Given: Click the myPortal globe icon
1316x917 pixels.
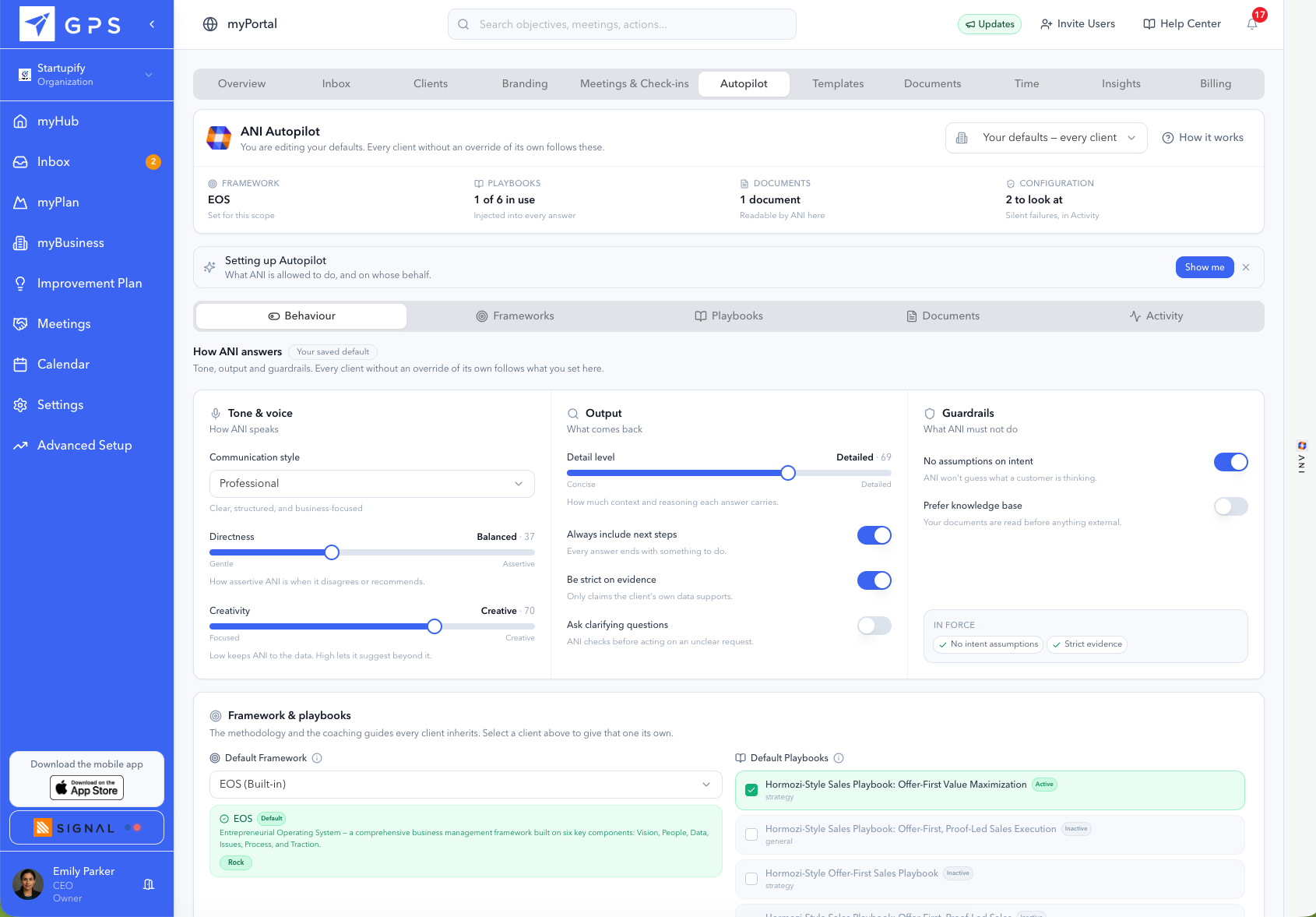Looking at the screenshot, I should [210, 24].
